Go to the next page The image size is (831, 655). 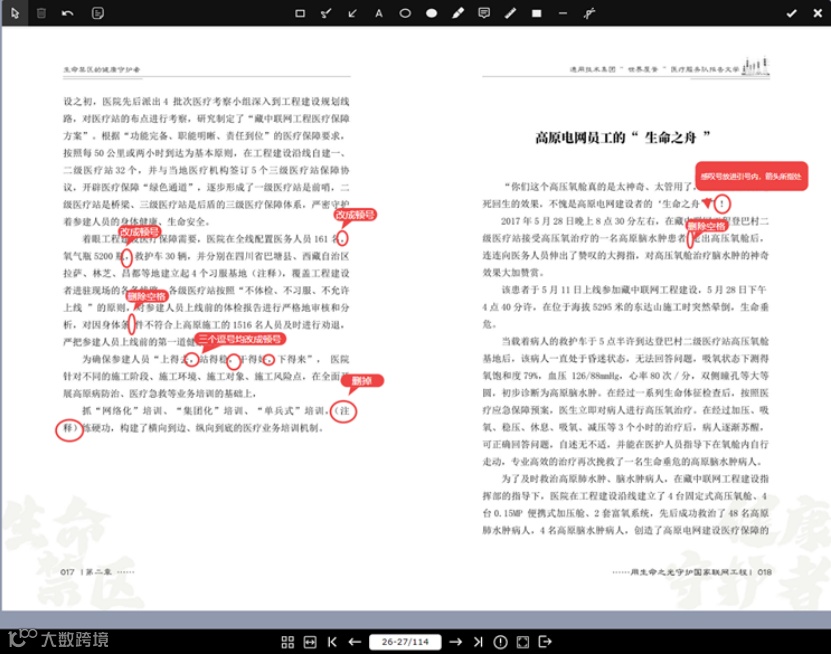pyautogui.click(x=455, y=642)
